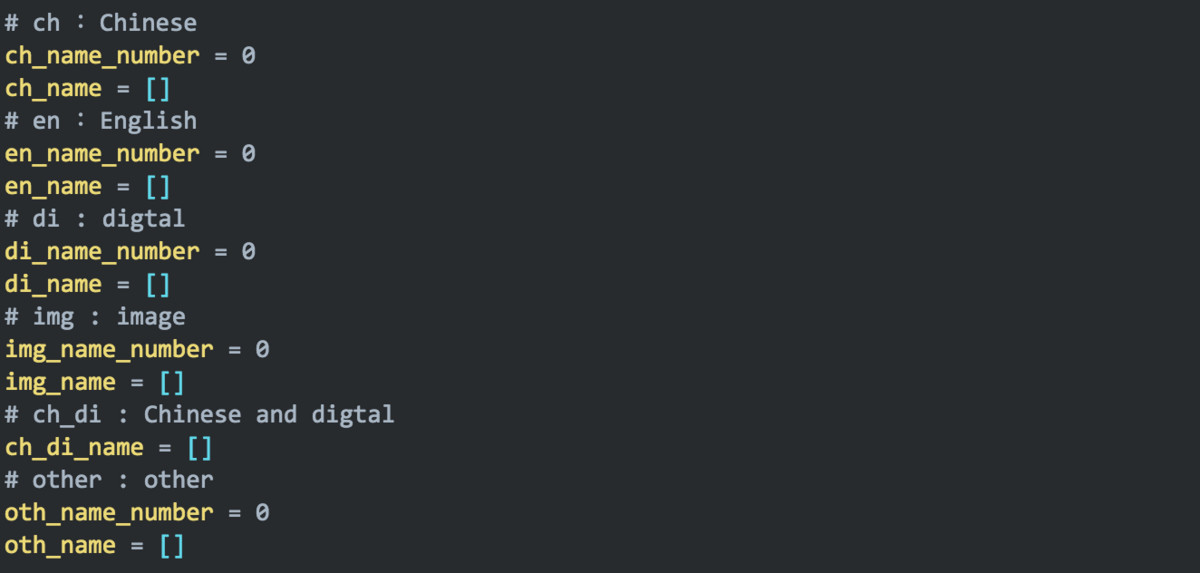
Task: Place cursor on oth_name_number variable
Action: coord(109,513)
